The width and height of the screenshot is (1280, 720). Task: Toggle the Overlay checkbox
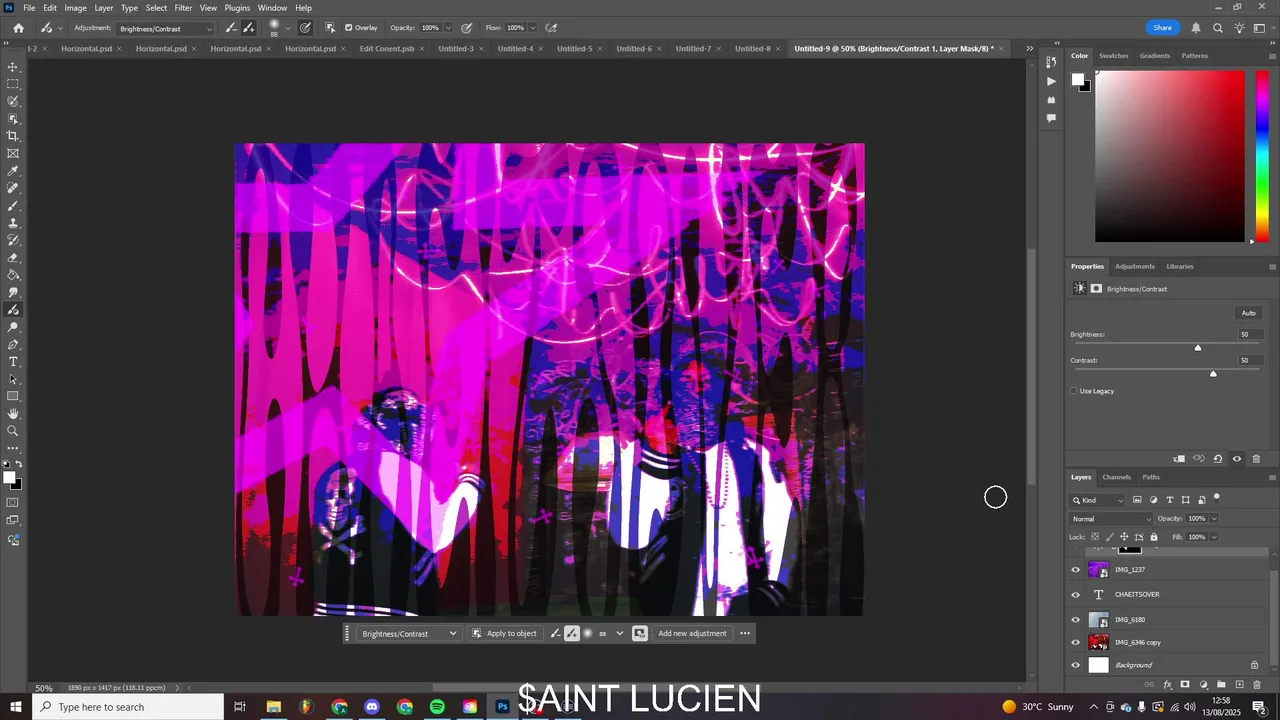coord(348,28)
